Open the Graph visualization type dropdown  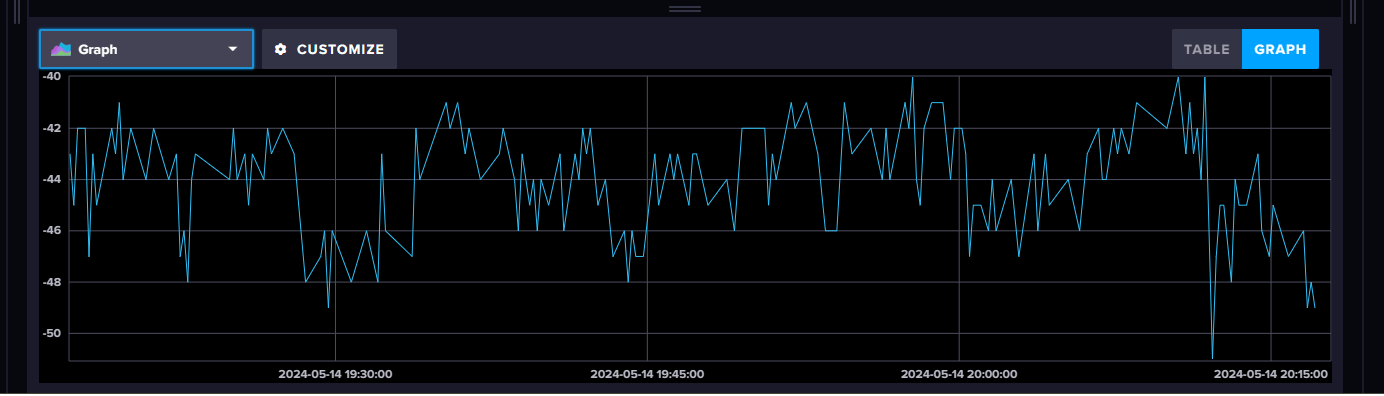146,49
